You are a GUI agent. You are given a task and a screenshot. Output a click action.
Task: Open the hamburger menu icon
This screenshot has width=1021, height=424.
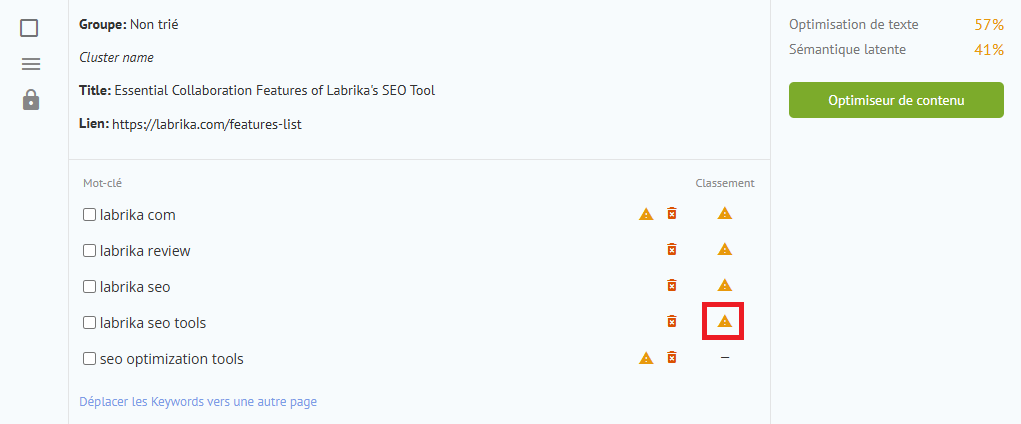[x=31, y=64]
